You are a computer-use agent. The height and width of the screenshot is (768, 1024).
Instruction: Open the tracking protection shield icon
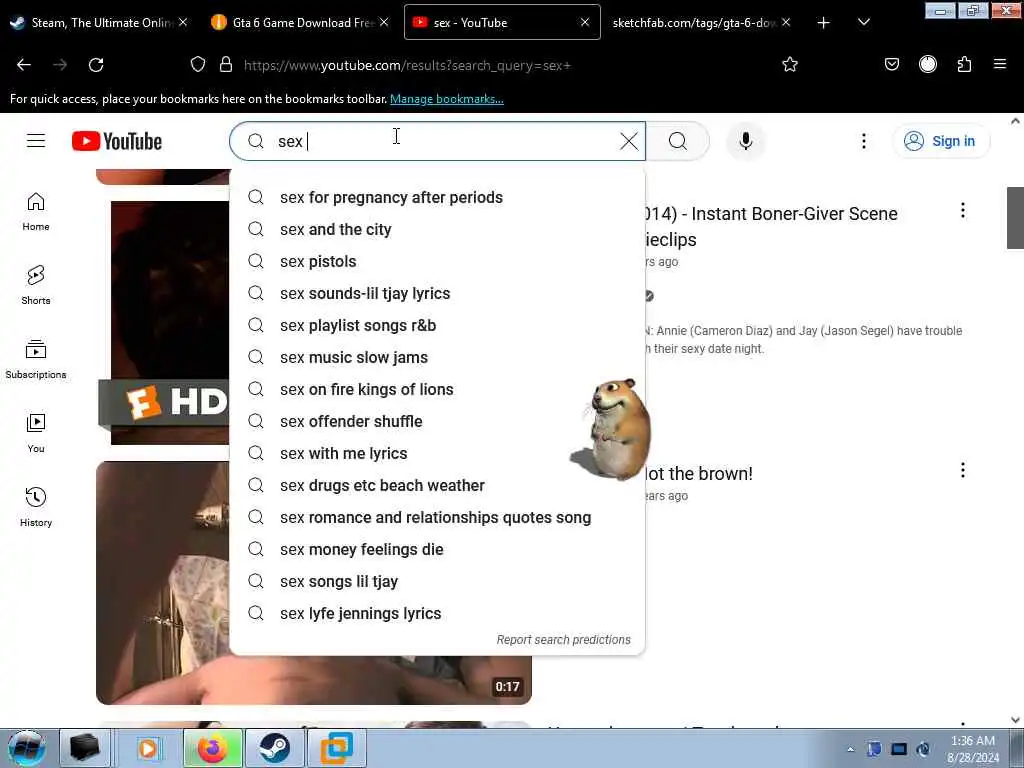tap(198, 65)
